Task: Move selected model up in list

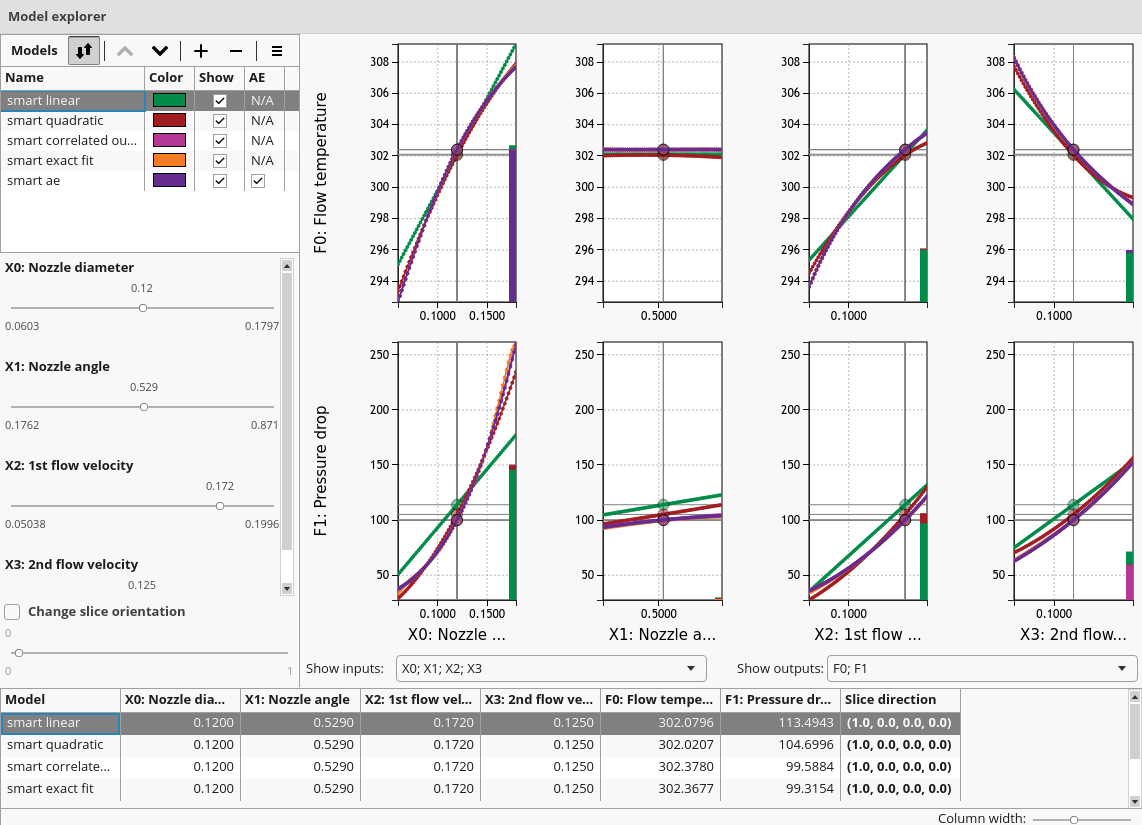Action: coord(125,51)
